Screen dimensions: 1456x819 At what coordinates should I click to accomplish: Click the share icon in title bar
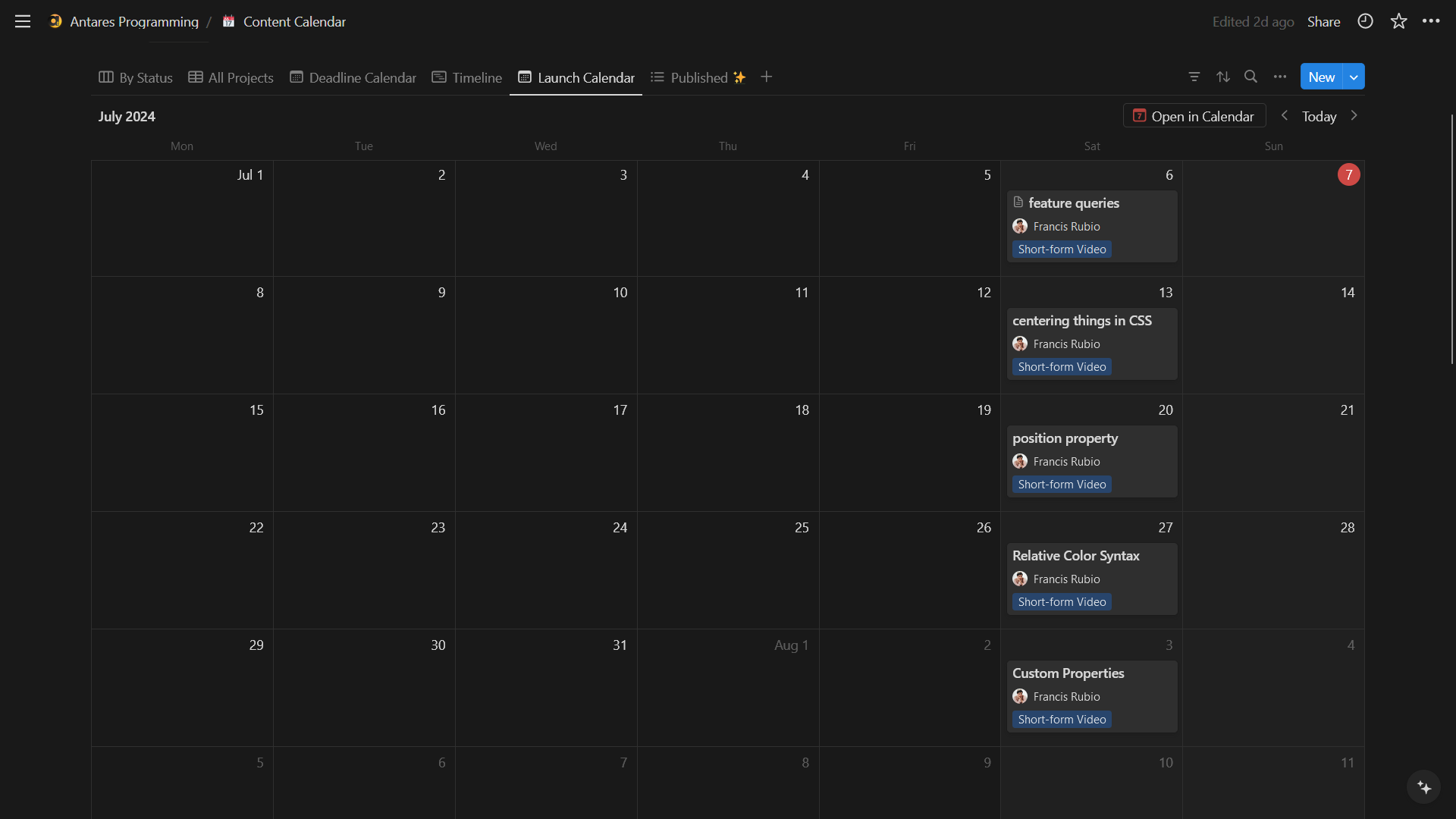[1324, 21]
